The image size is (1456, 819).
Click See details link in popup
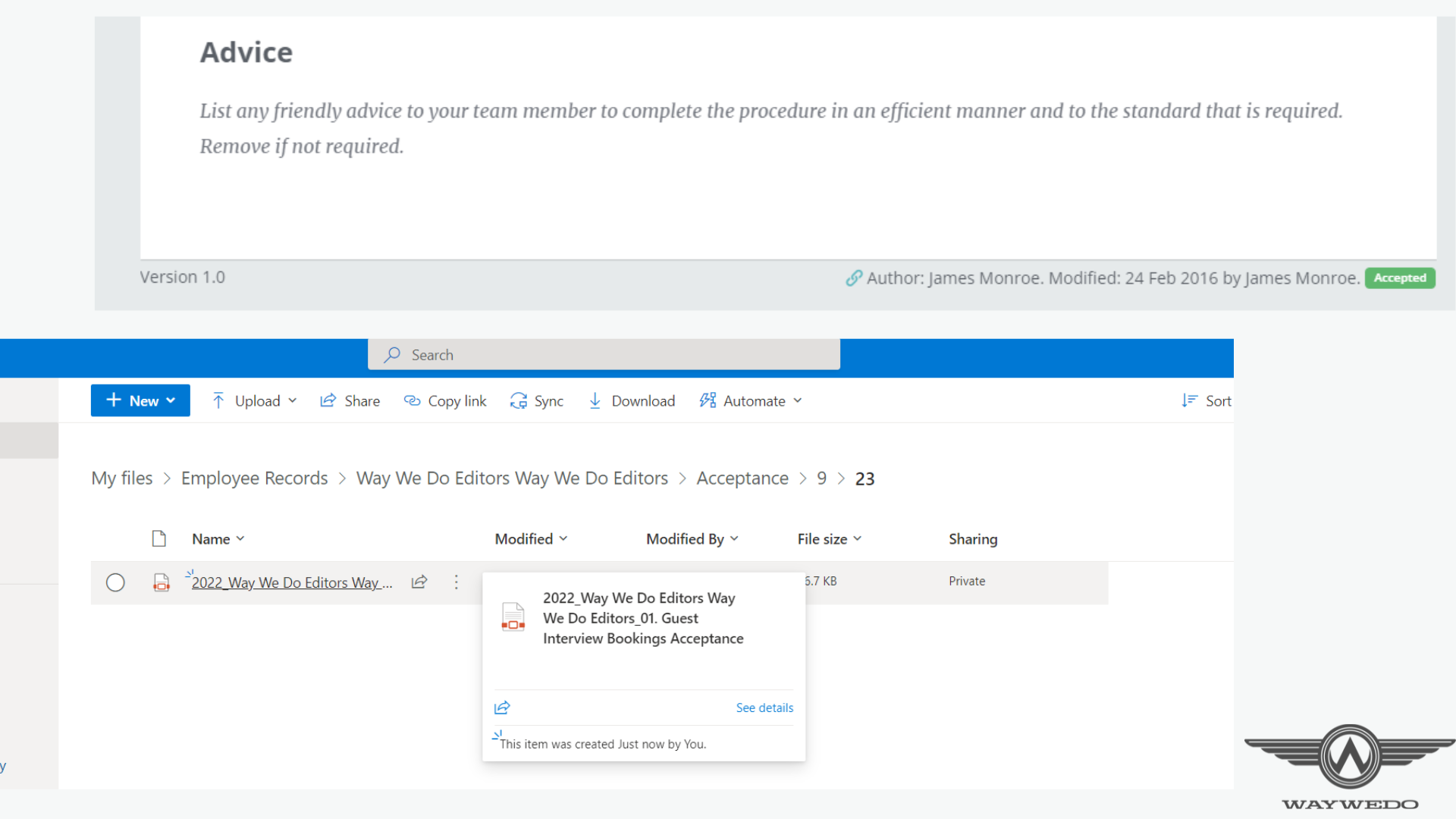[x=764, y=708]
